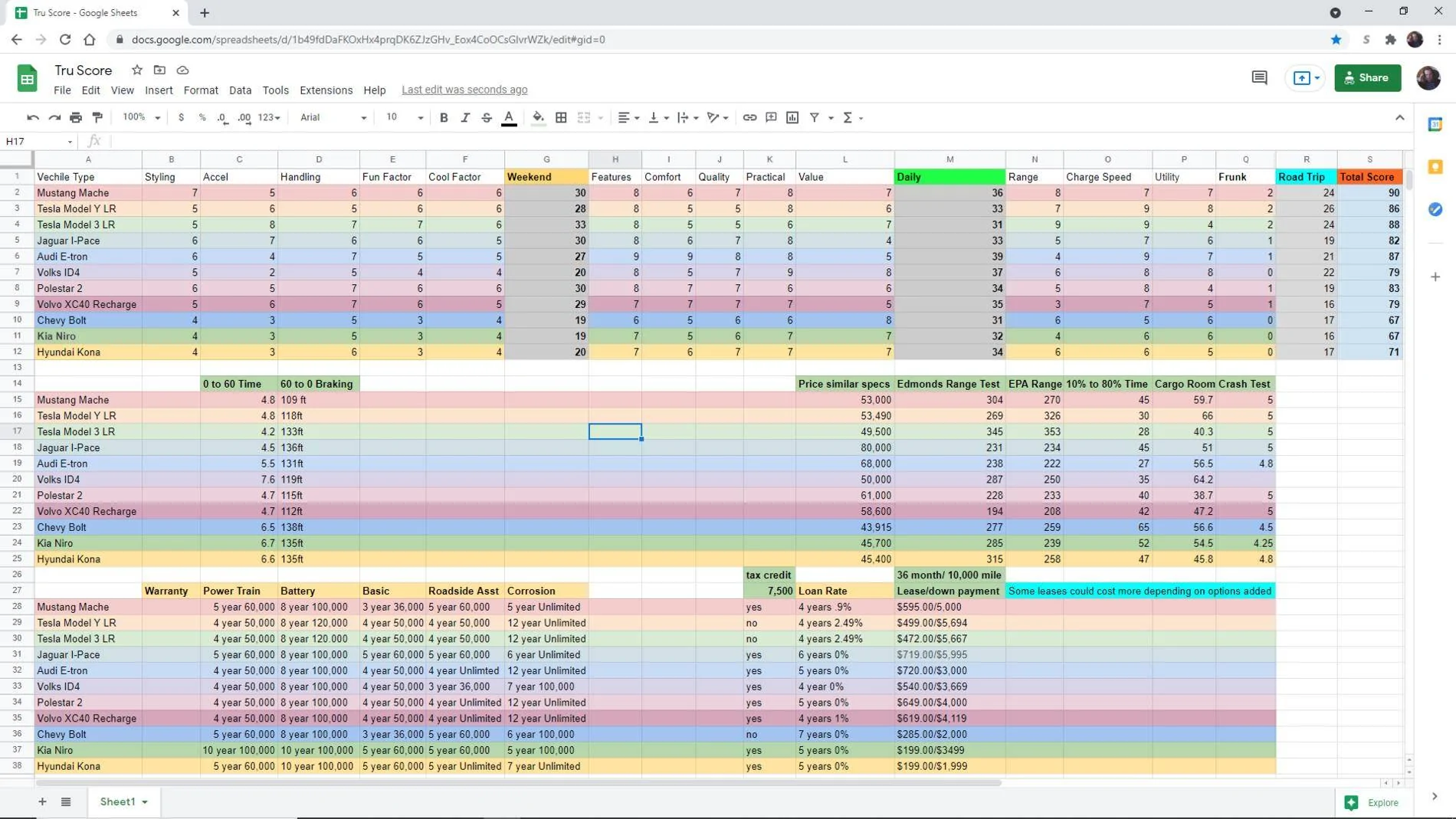Image resolution: width=1456 pixels, height=819 pixels.
Task: Open the Extensions menu
Action: [326, 90]
